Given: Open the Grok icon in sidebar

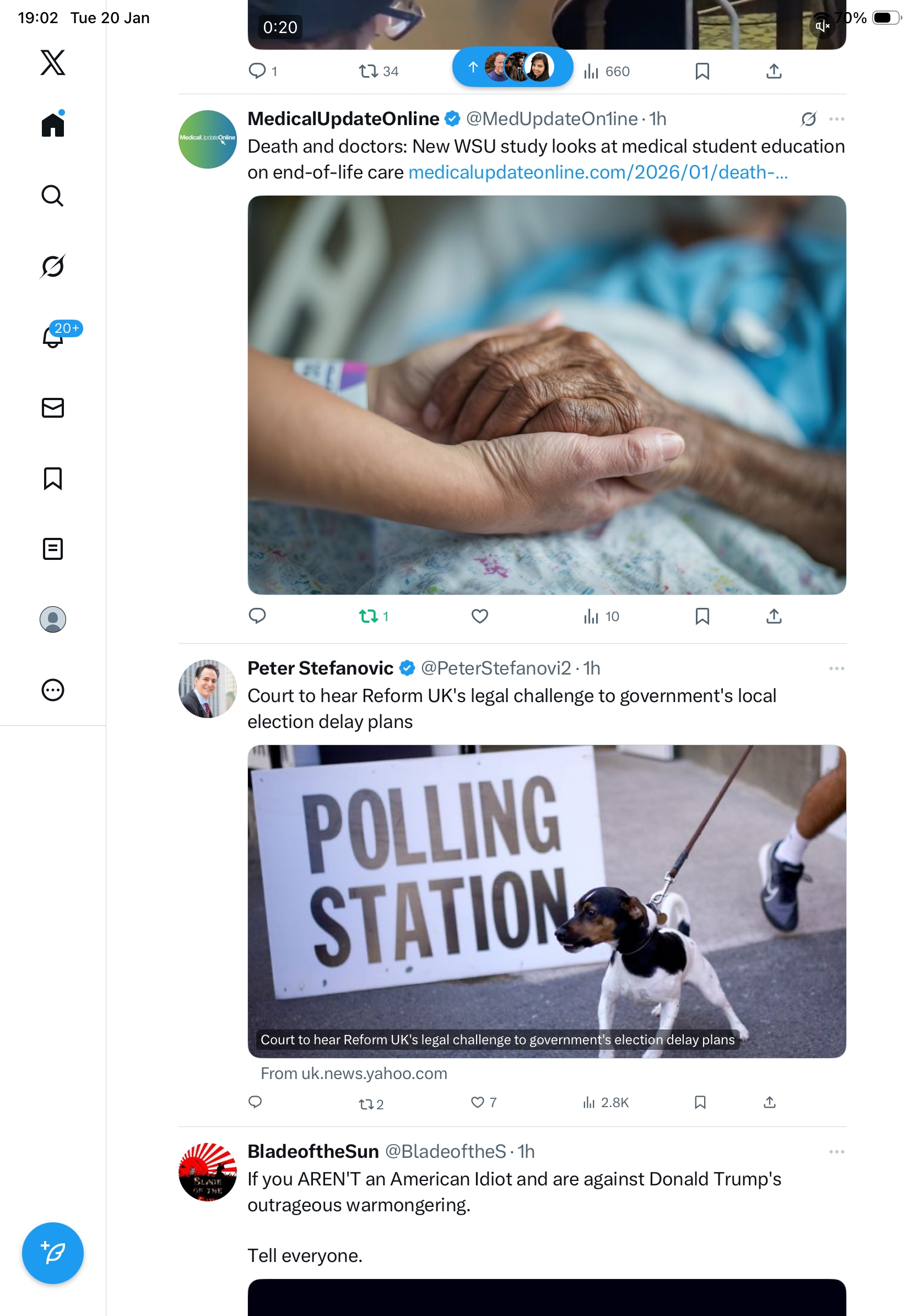Looking at the screenshot, I should tap(53, 266).
